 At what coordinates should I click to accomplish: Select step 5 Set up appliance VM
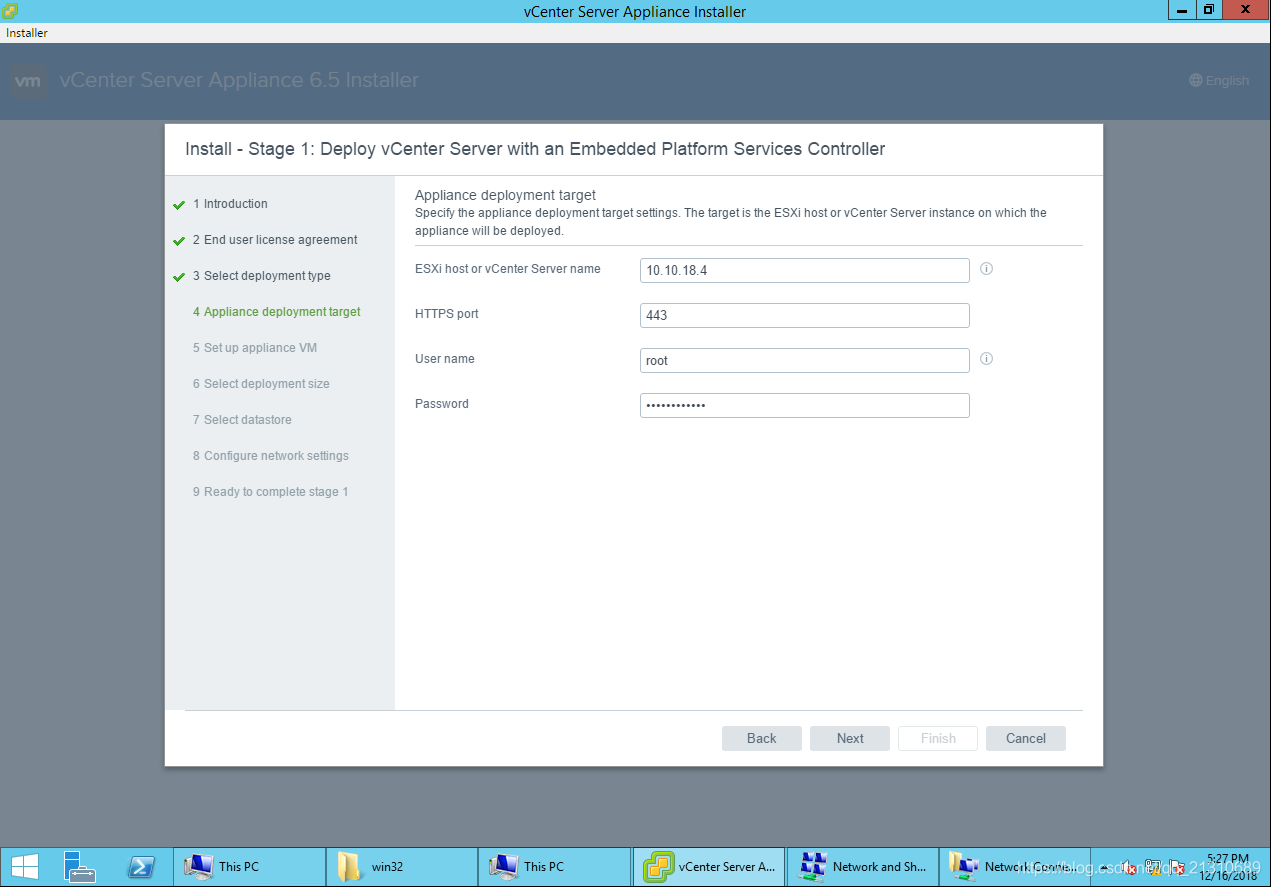[x=255, y=348]
